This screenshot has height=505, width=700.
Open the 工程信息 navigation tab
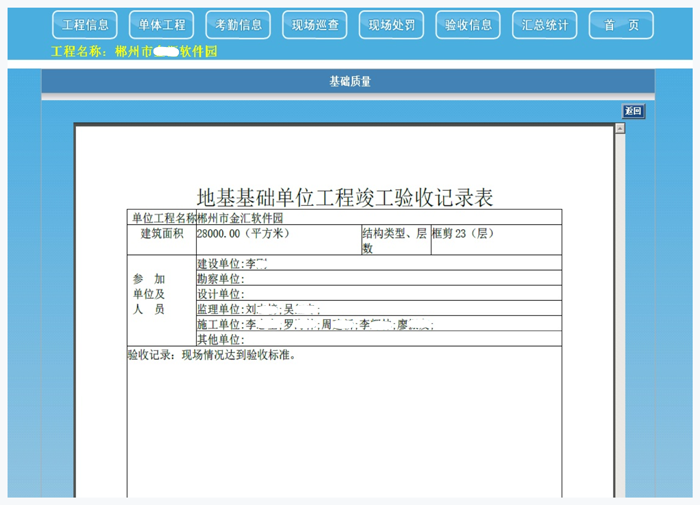click(85, 25)
